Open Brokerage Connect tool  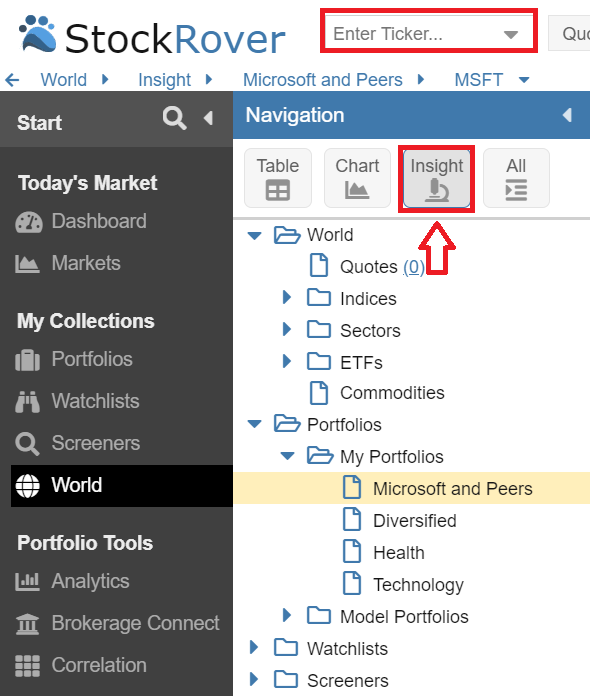[117, 623]
